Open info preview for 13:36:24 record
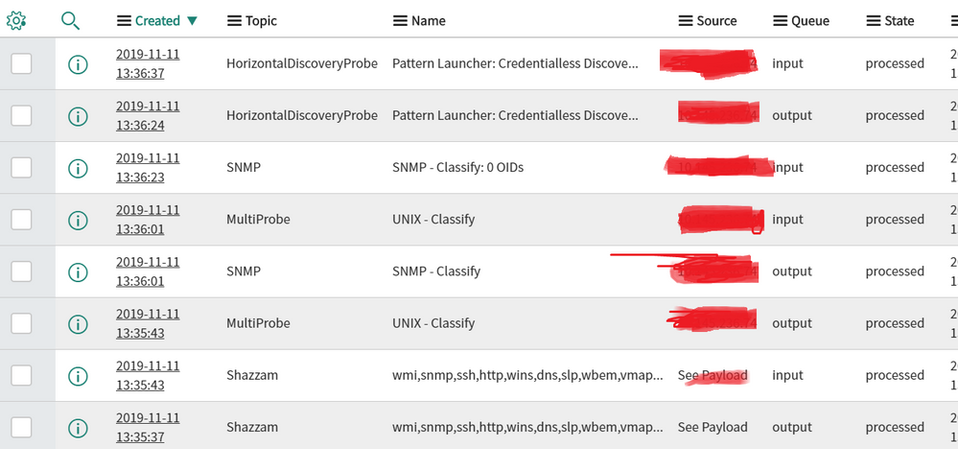Screen dimensions: 958x449 point(78,115)
